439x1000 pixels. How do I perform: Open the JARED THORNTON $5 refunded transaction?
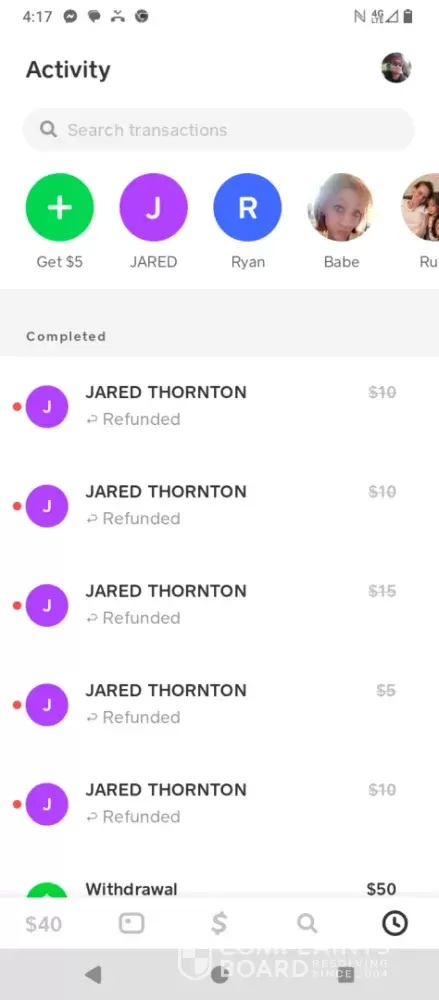[x=220, y=704]
